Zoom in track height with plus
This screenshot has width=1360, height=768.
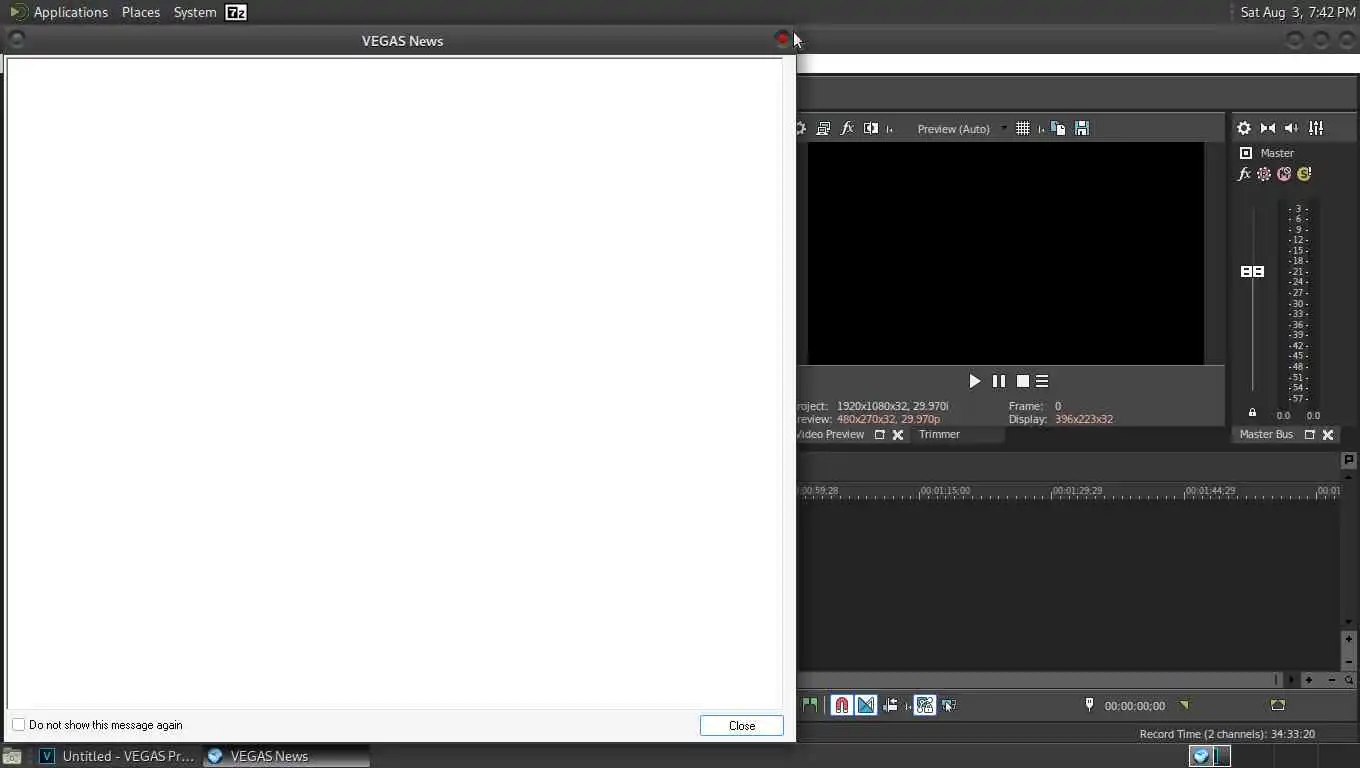point(1348,639)
